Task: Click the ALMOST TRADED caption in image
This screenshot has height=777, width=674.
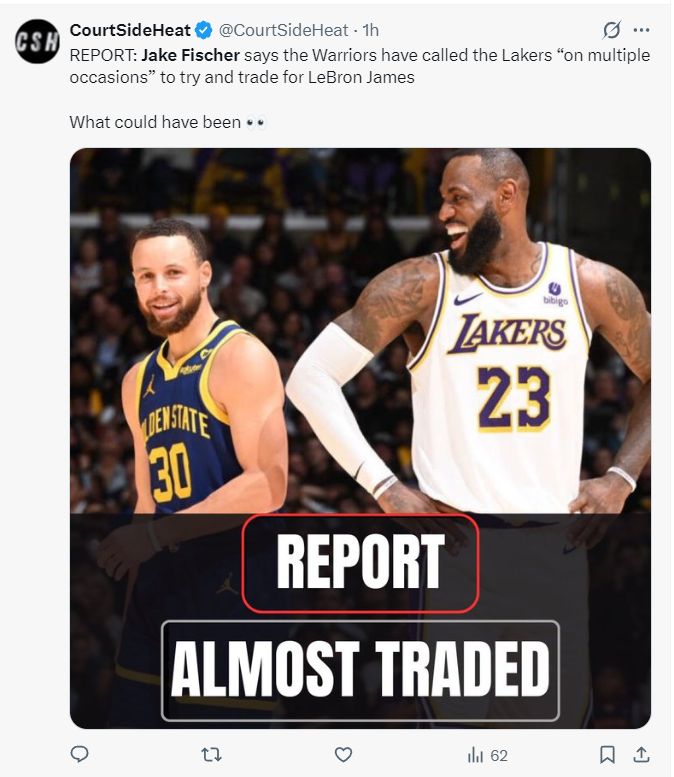Action: pos(360,670)
